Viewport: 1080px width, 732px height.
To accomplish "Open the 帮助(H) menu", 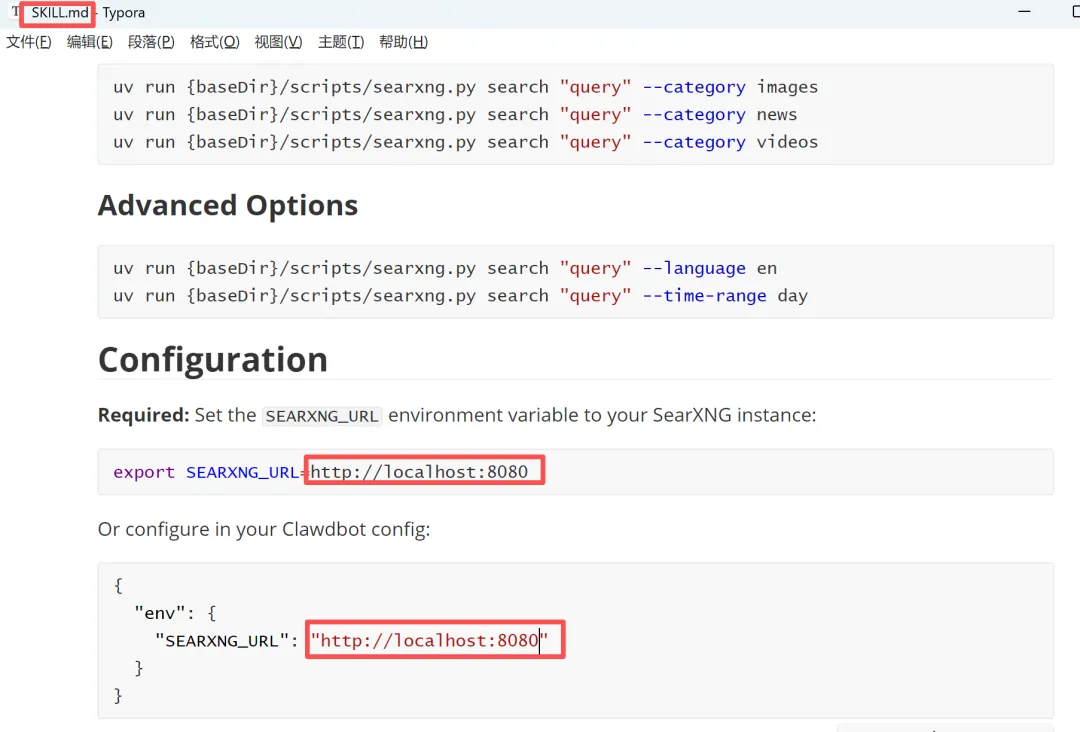I will (x=403, y=42).
